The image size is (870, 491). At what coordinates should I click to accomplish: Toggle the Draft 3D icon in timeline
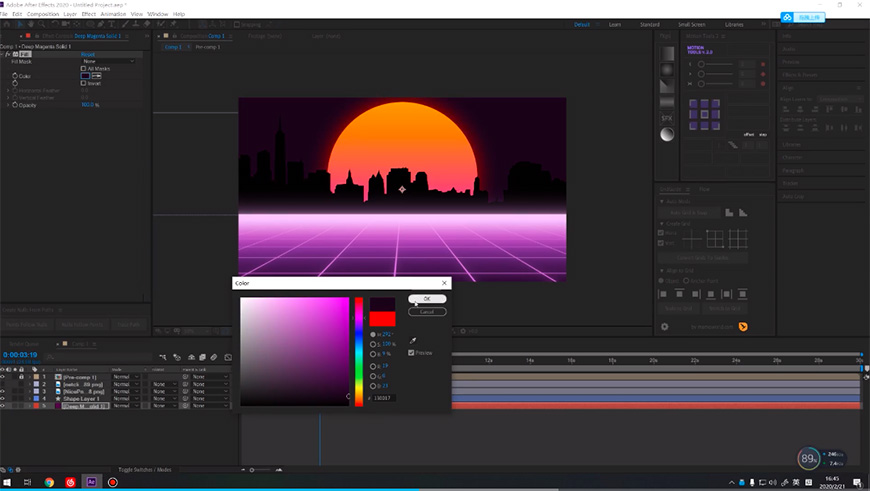point(177,357)
